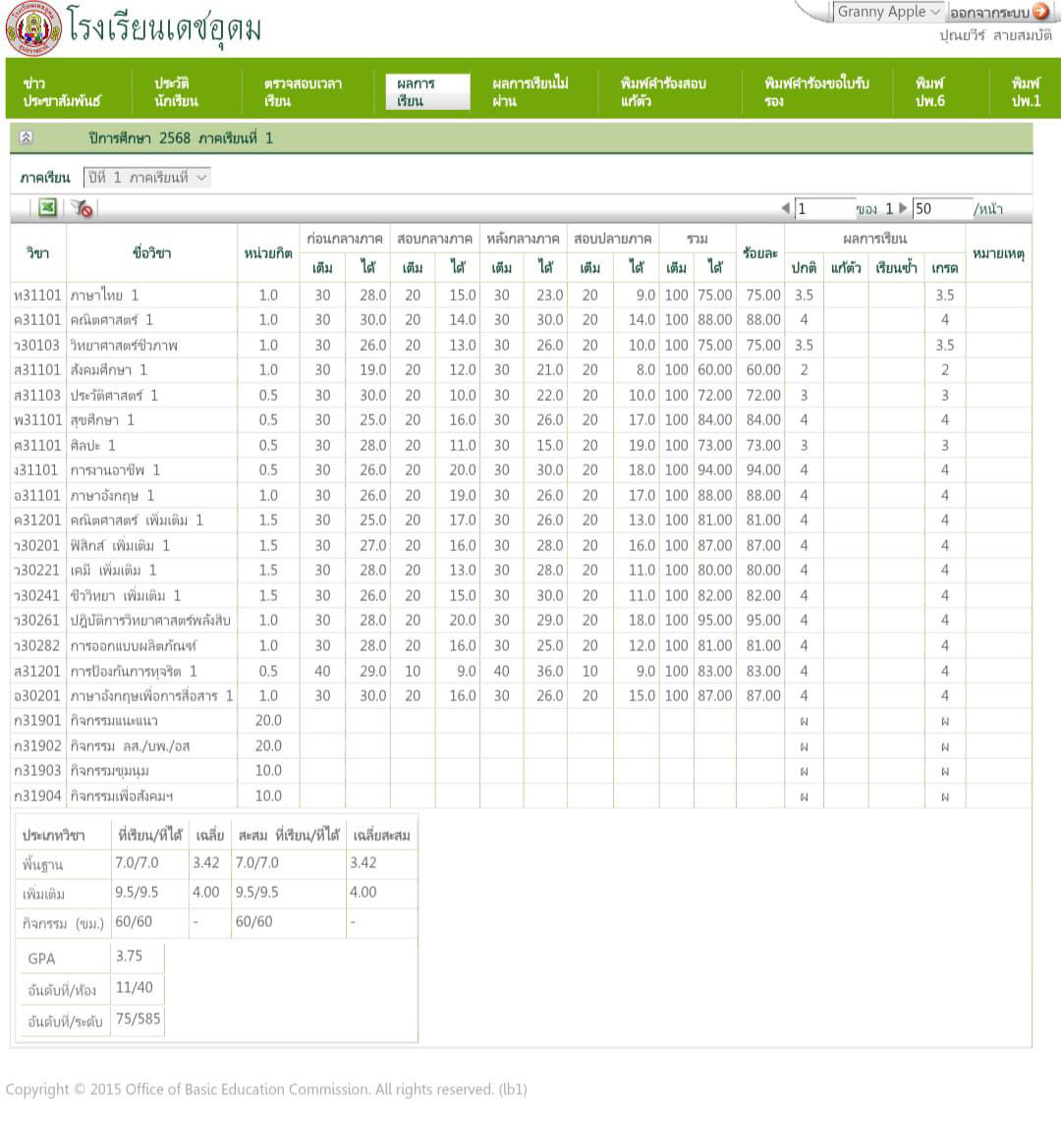This screenshot has height=1148, width=1061.
Task: Select the ตรวจสอบเวลาเรียน menu item
Action: 303,92
